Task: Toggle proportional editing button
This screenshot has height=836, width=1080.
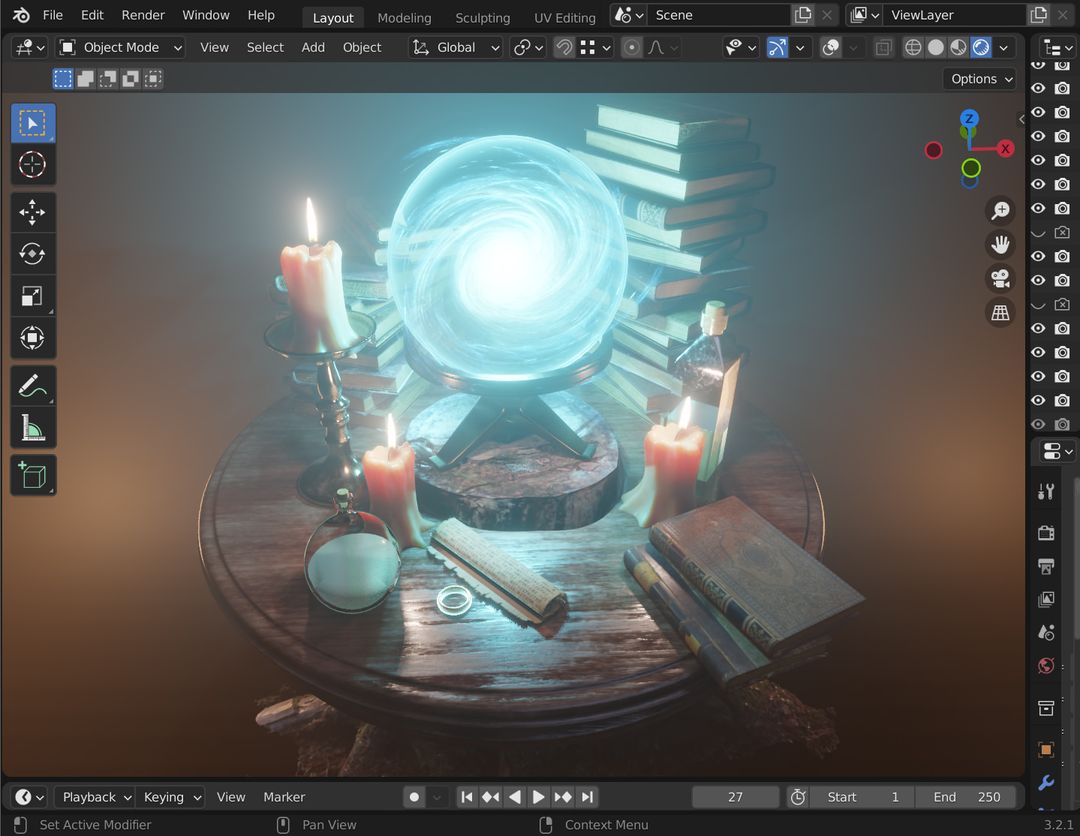Action: [632, 47]
